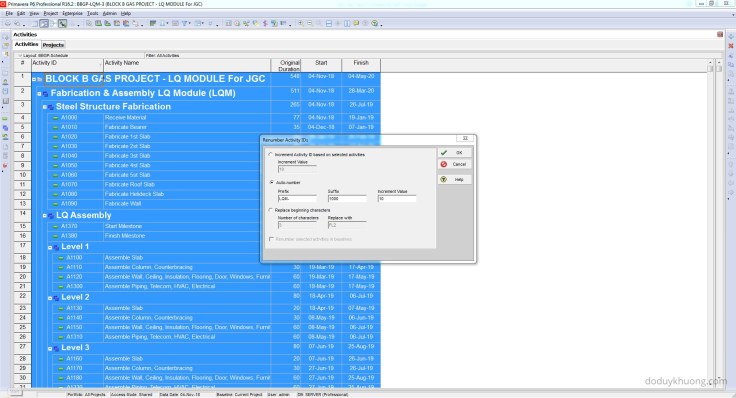Click the red X Delete icon in right command bar
Screen dimensions: 736x398
[731, 46]
